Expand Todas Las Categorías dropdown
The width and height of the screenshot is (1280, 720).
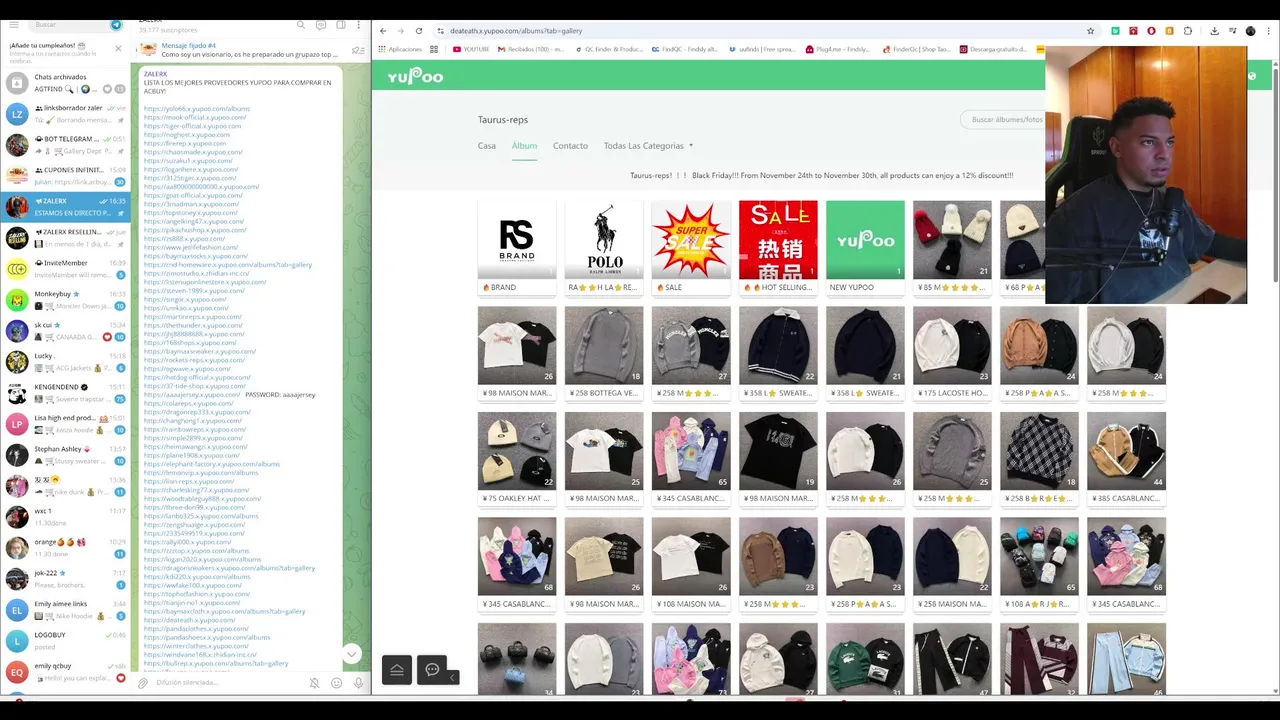coord(648,146)
